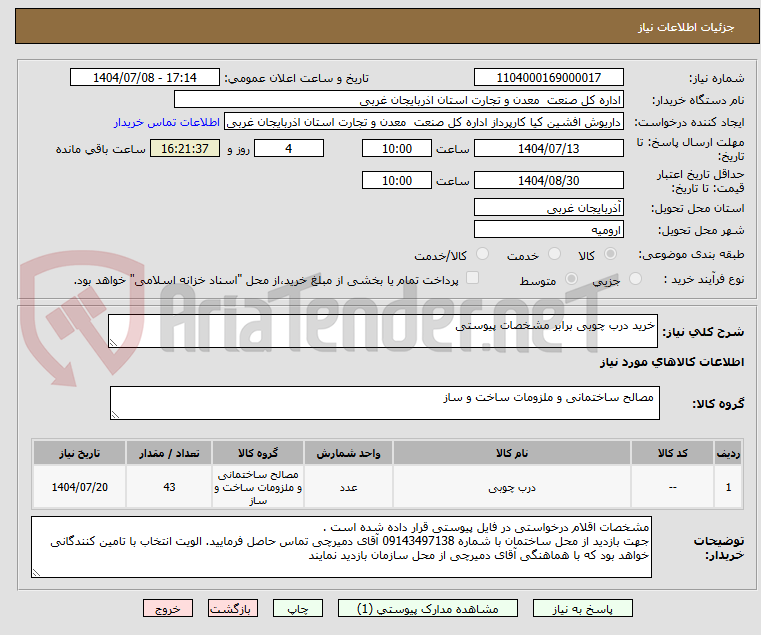Open the اطلاعات تماس خریدار link
The image size is (761, 635).
point(167,122)
